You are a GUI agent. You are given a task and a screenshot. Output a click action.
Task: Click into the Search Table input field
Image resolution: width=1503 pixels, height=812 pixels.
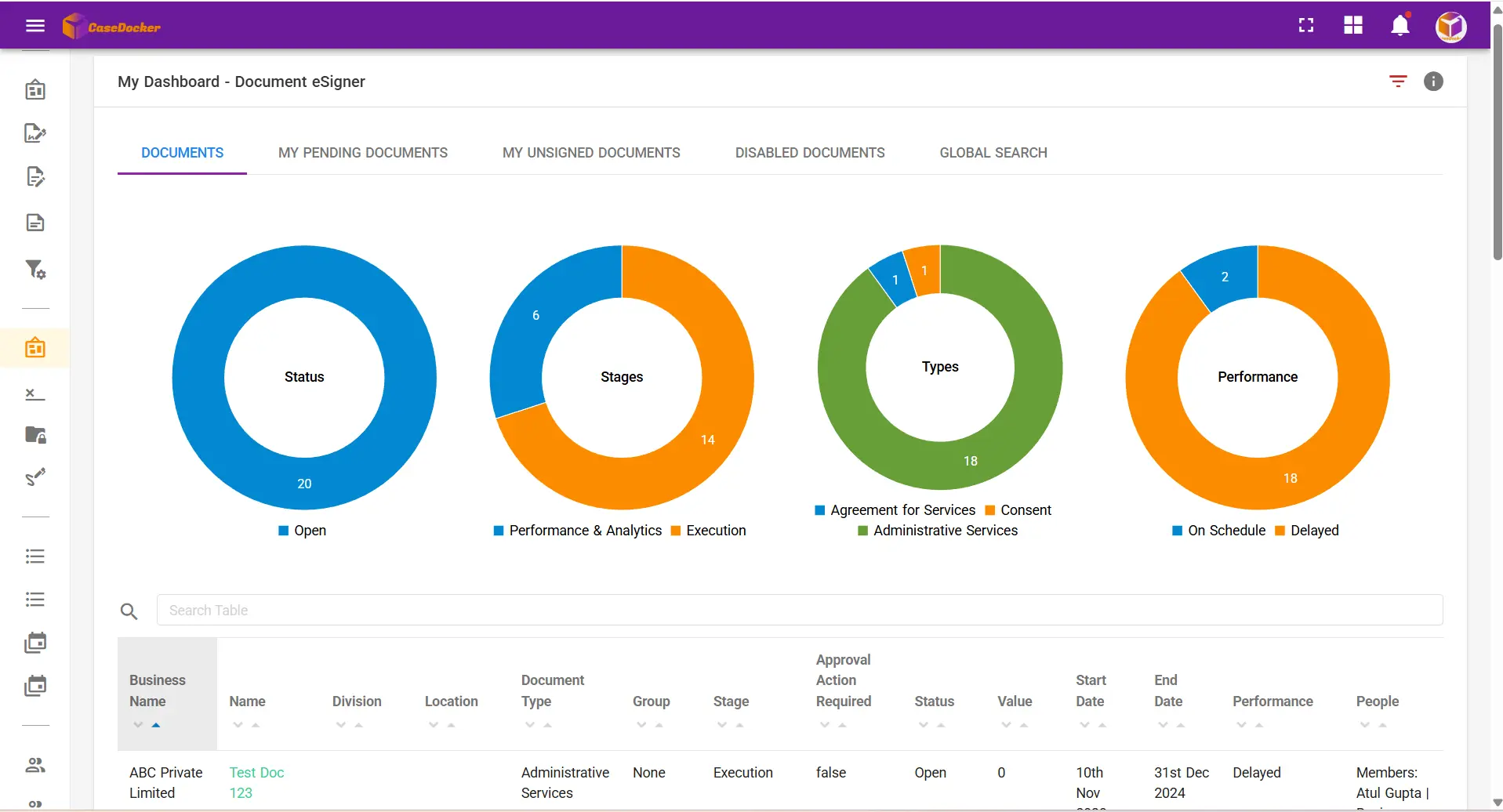coord(800,610)
